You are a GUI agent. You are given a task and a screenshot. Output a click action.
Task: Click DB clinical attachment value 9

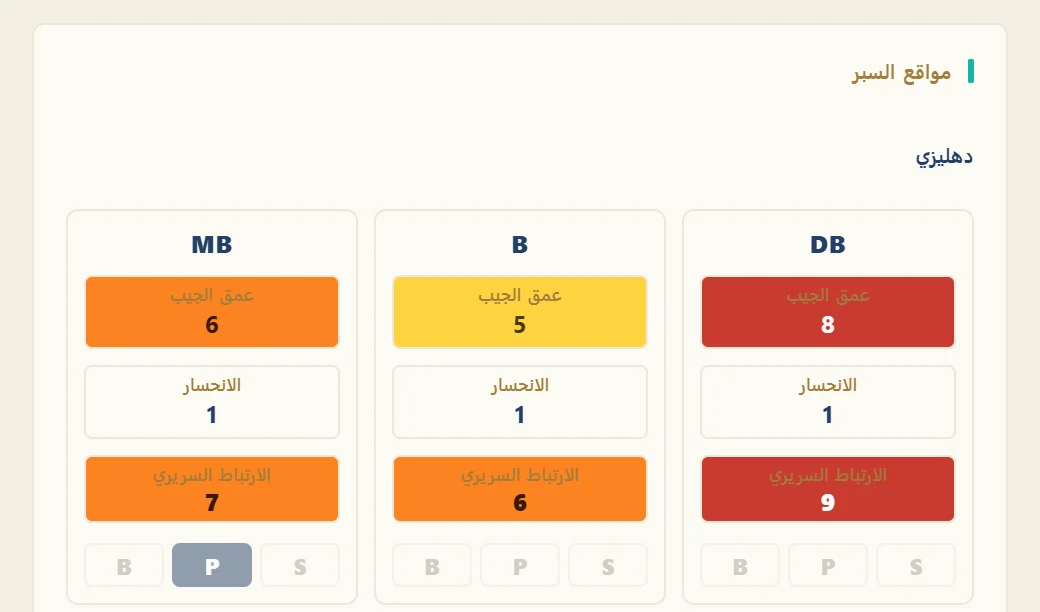click(x=828, y=489)
